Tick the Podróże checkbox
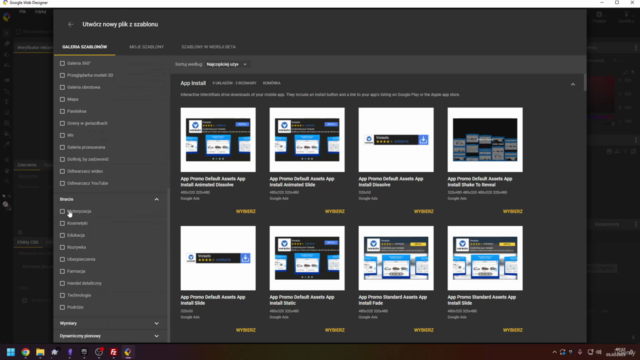This screenshot has height=360, width=640. click(x=62, y=307)
